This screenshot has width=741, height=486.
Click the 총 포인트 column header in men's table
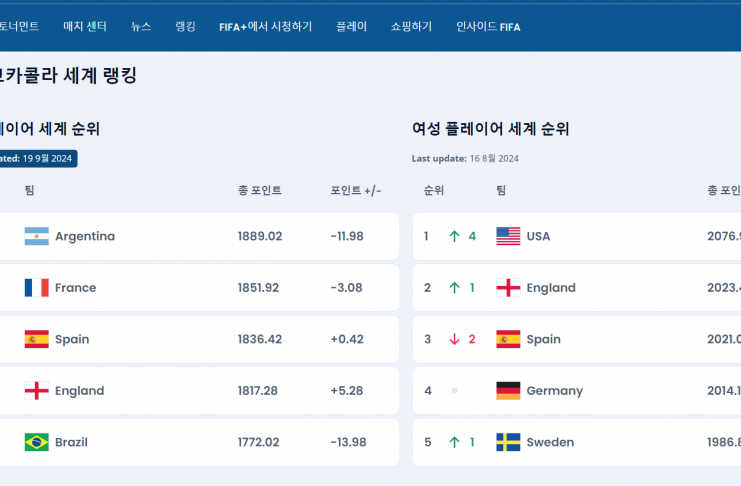(260, 190)
